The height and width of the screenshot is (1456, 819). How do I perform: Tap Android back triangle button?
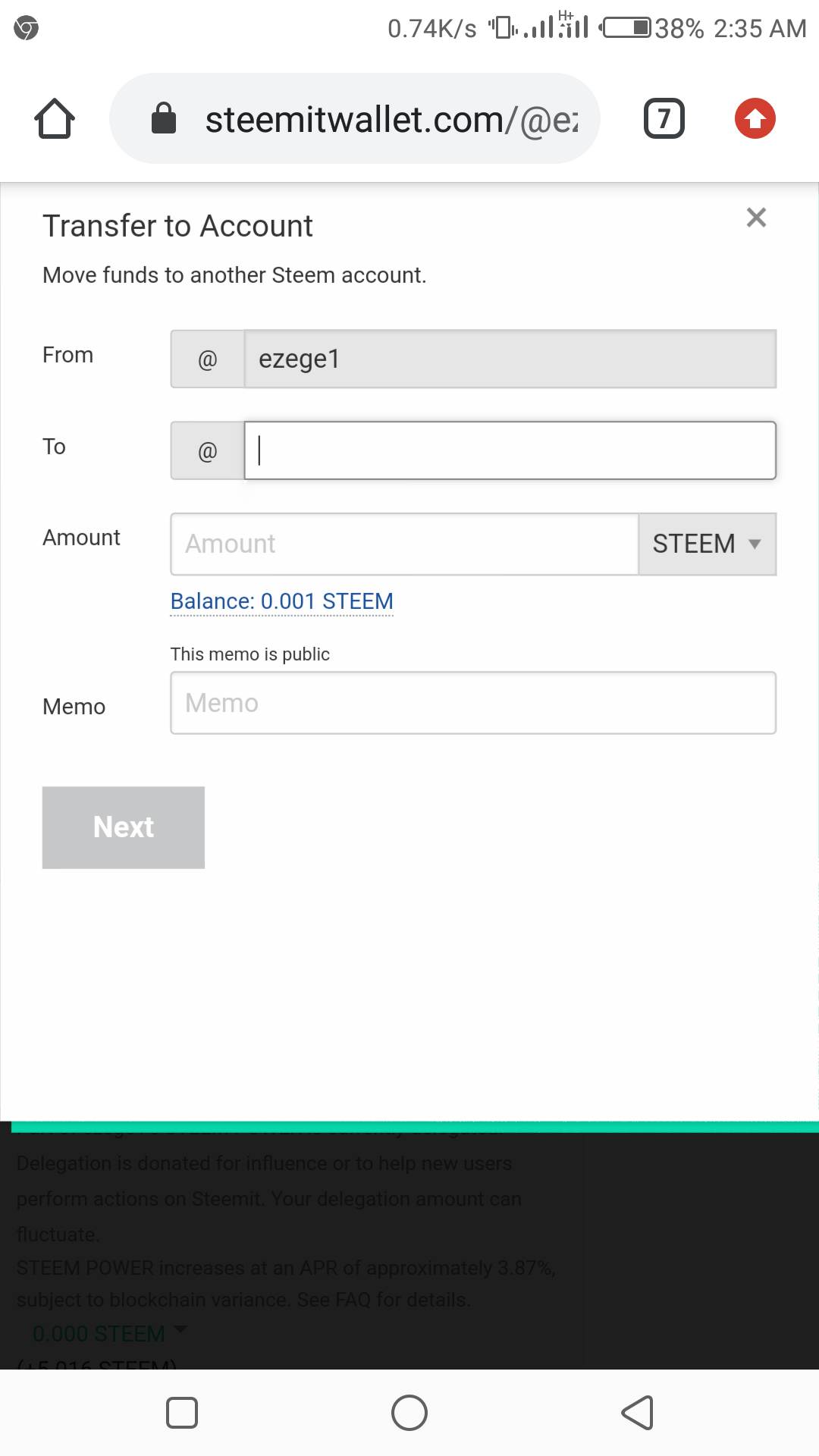click(637, 1413)
